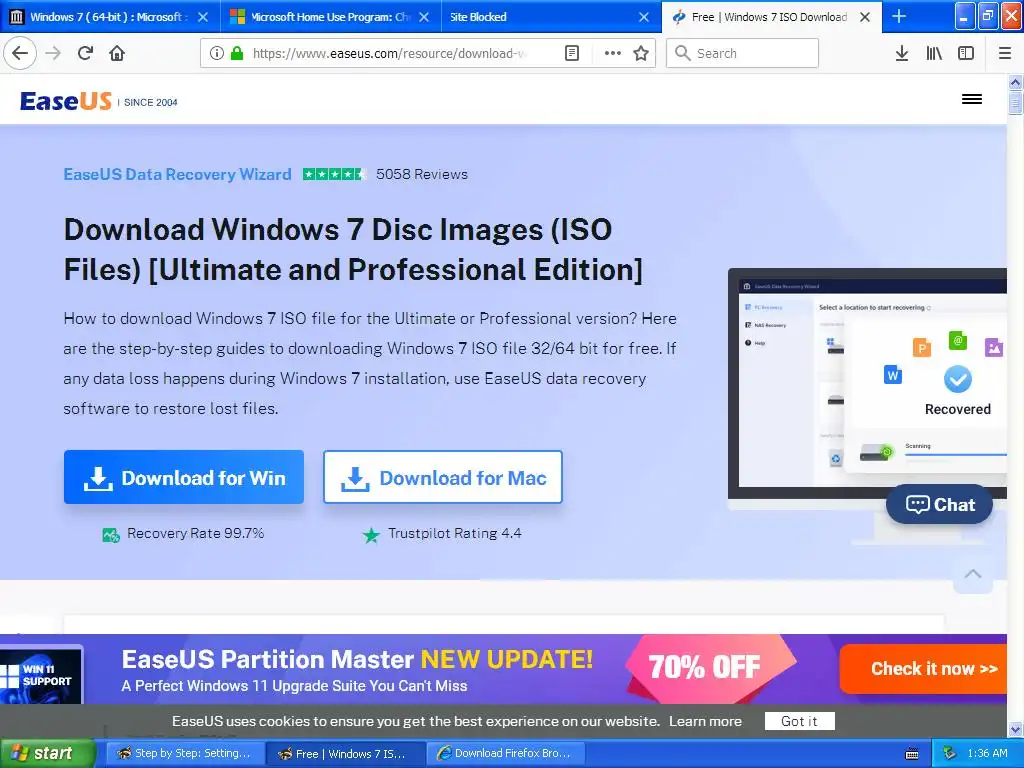
Task: Click the Recovery Rate 99.7% text
Action: tap(195, 534)
